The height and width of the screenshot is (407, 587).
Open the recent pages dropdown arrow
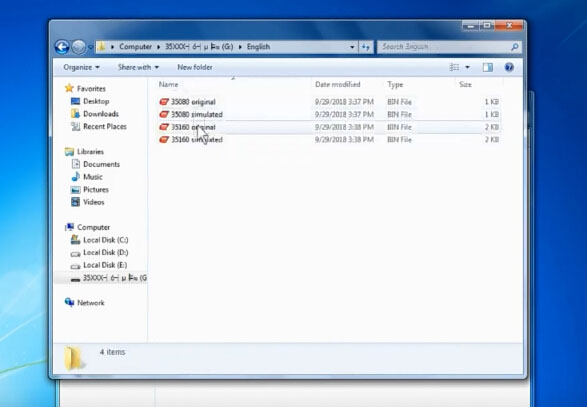(x=90, y=48)
